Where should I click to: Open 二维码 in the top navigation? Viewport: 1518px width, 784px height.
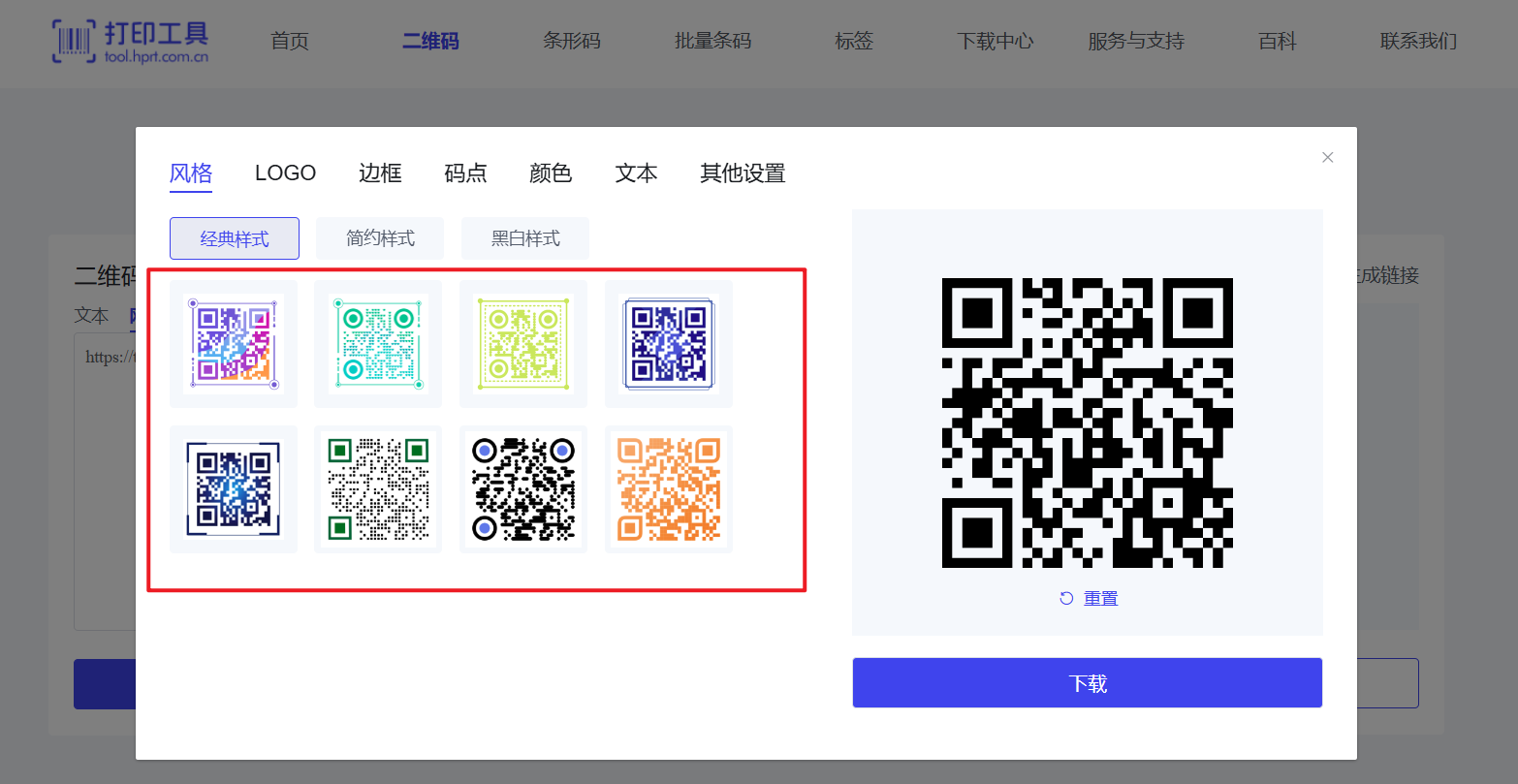click(430, 41)
